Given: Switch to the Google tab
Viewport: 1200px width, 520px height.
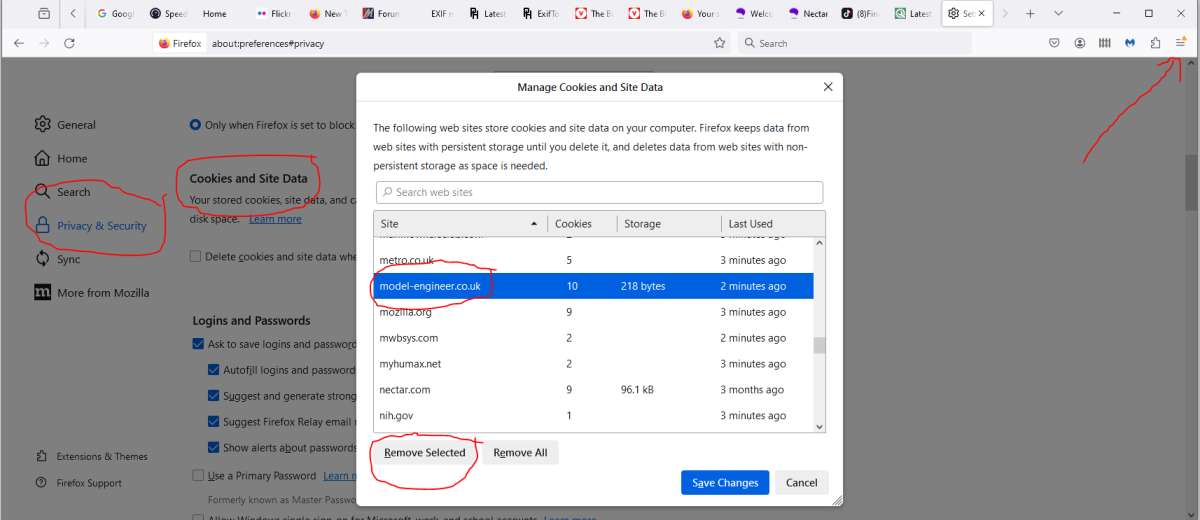Looking at the screenshot, I should (115, 14).
